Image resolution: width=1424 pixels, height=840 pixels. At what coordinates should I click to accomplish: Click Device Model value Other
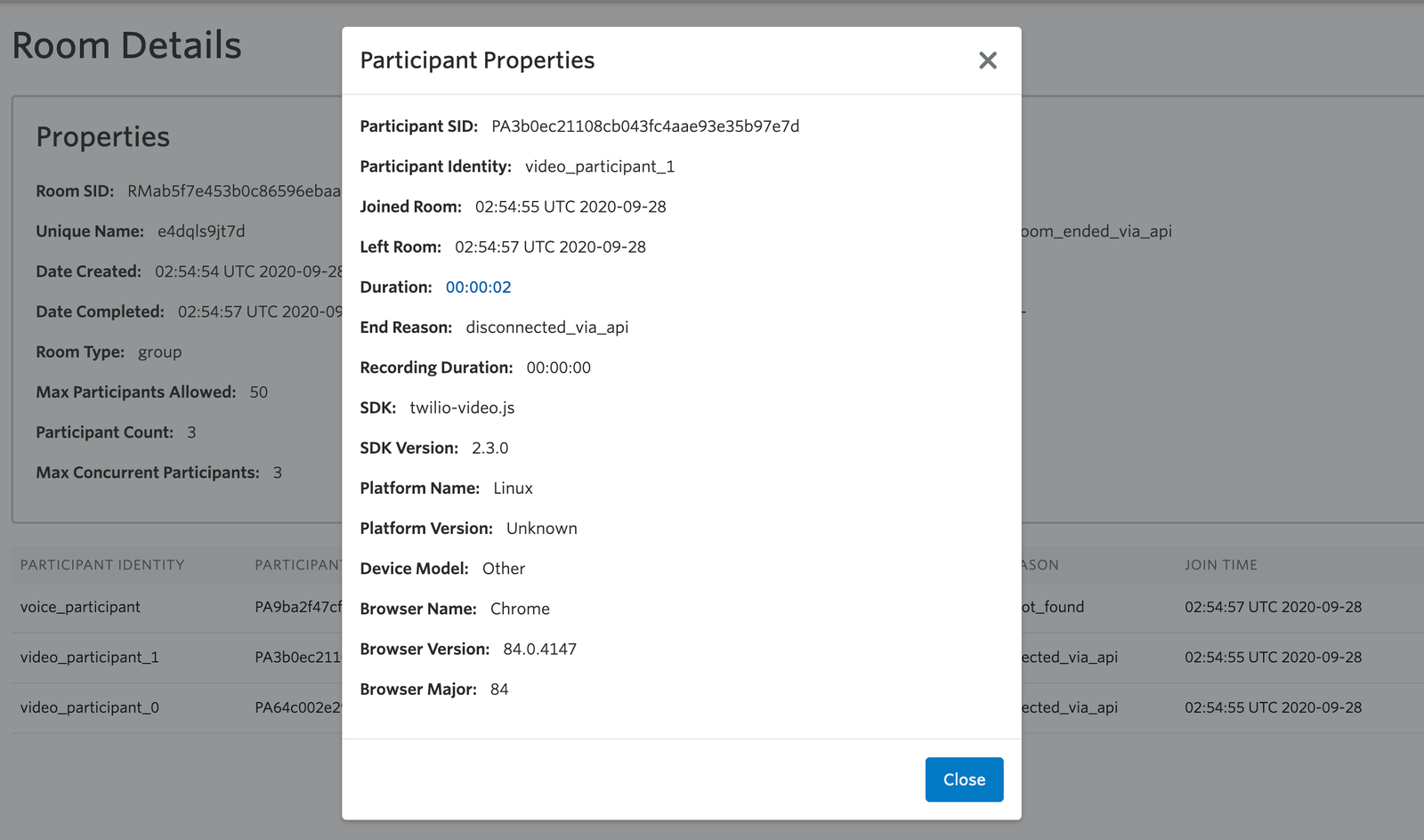[x=504, y=569]
